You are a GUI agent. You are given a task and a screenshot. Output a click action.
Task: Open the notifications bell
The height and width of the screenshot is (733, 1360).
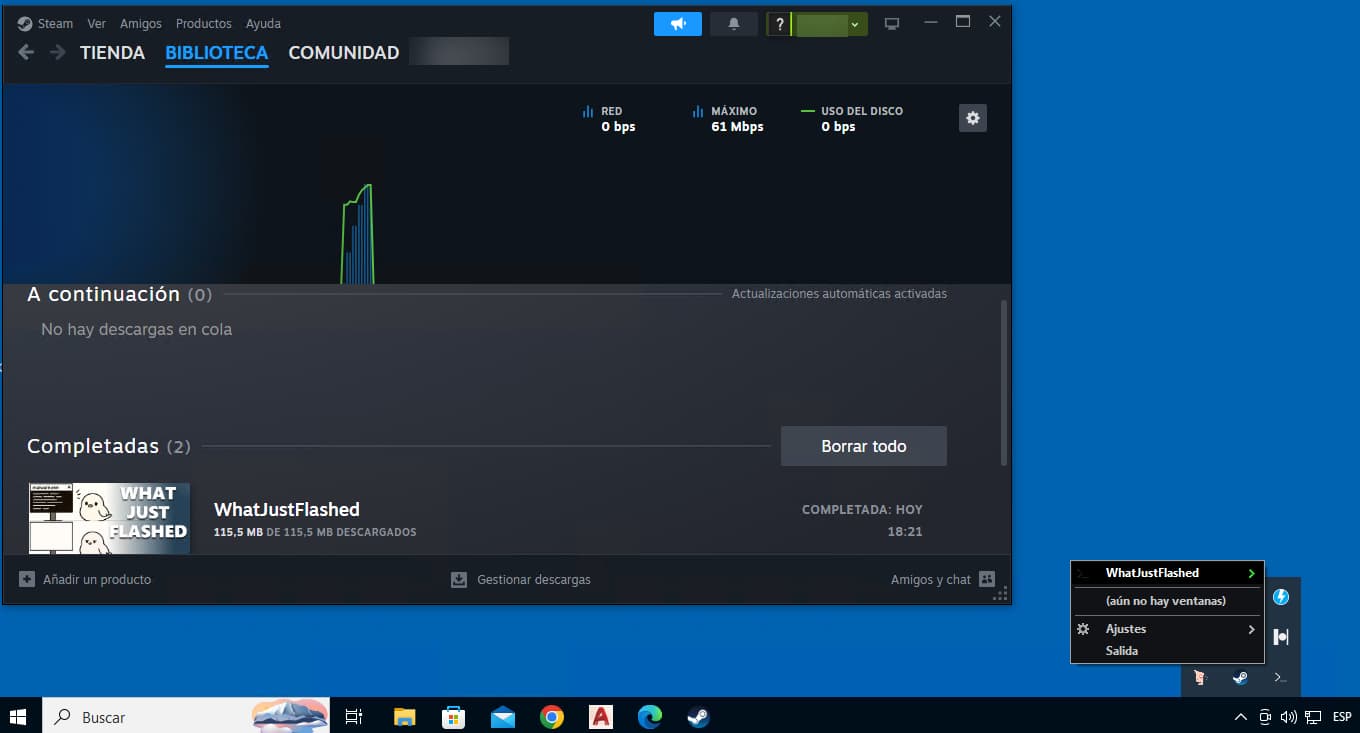pos(734,24)
